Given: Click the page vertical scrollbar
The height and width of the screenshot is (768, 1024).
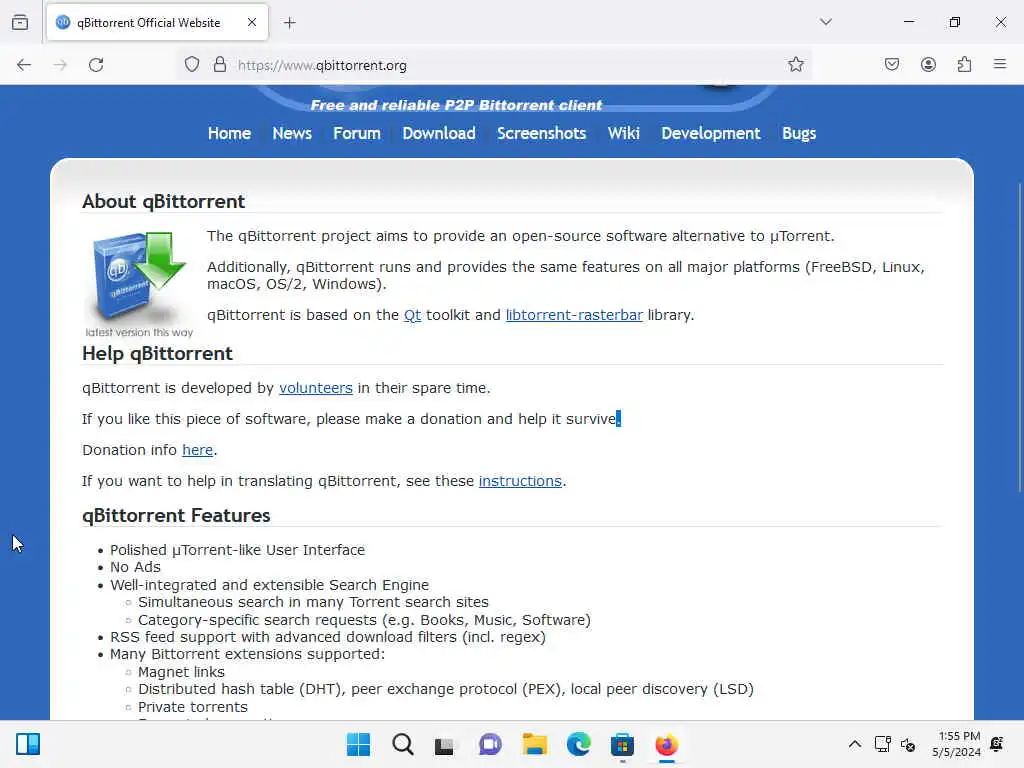Looking at the screenshot, I should (x=1019, y=340).
